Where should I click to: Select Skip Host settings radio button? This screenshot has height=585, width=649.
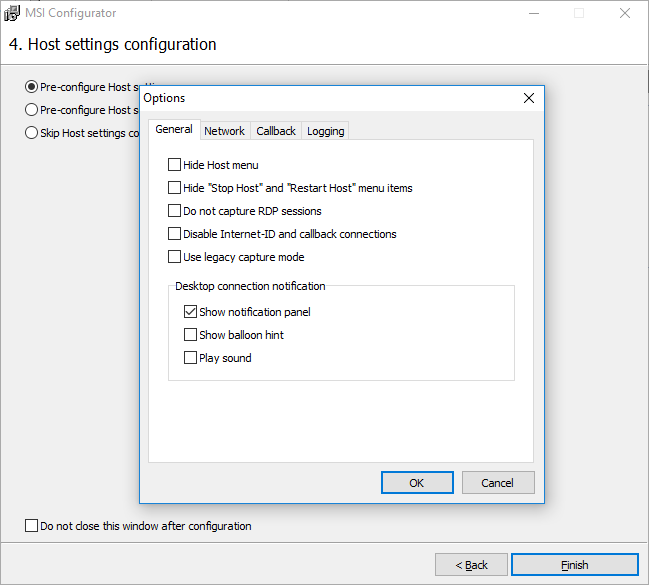[32, 133]
